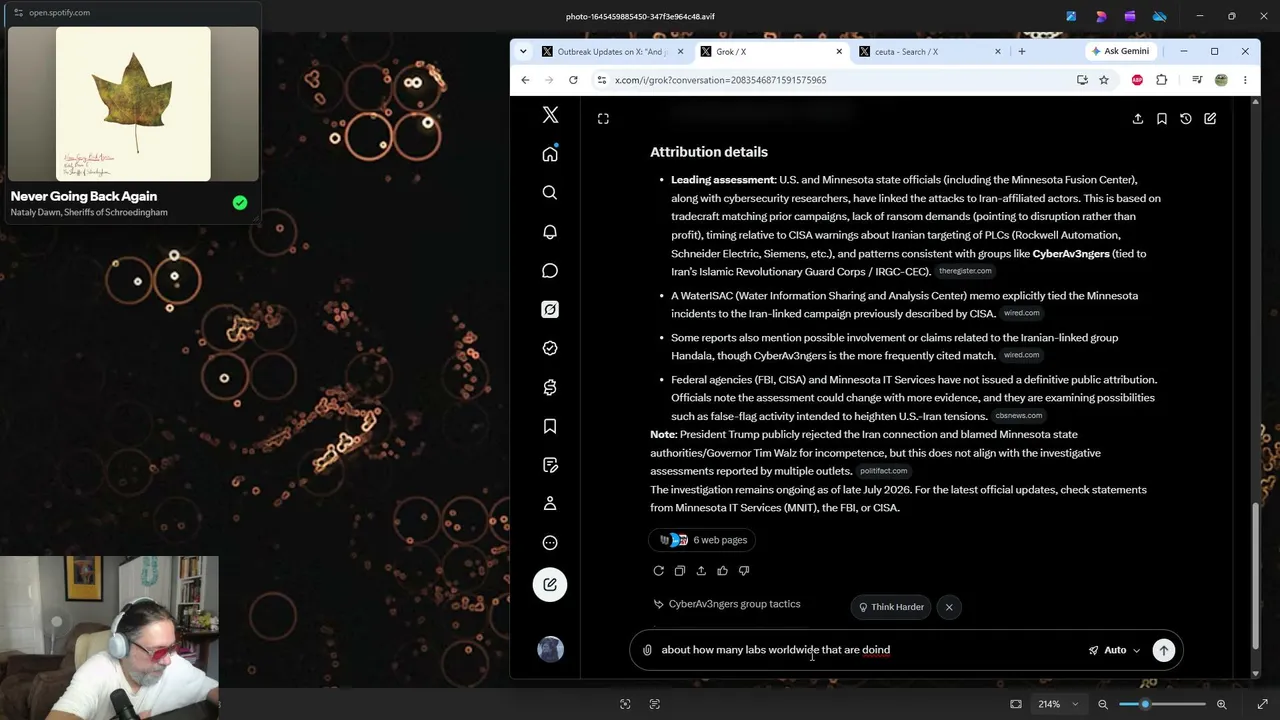This screenshot has height=720, width=1280.
Task: Switch to Outbreak Updates on X tab
Action: click(611, 52)
